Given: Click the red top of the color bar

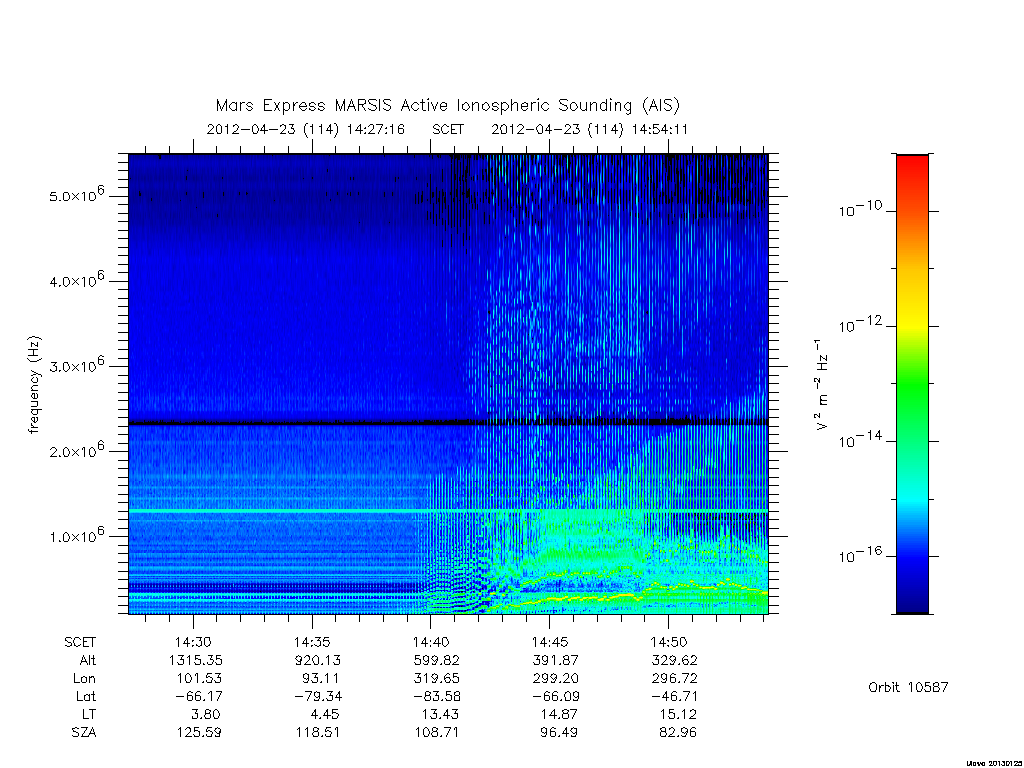Looking at the screenshot, I should [912, 170].
